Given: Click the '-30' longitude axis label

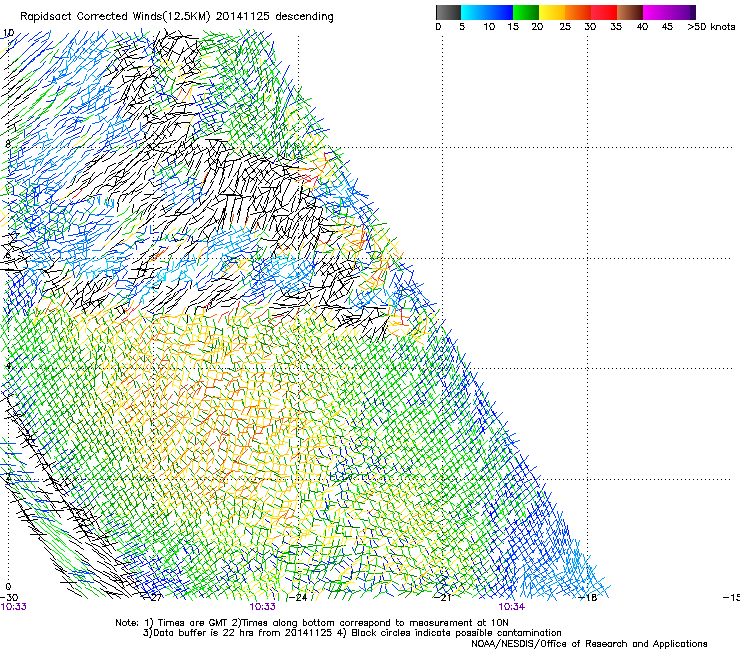Looking at the screenshot, I should click(9, 598).
